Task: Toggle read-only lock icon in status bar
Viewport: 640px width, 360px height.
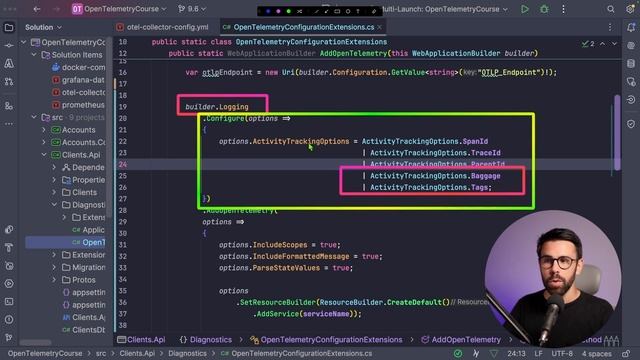Action: pos(626,353)
